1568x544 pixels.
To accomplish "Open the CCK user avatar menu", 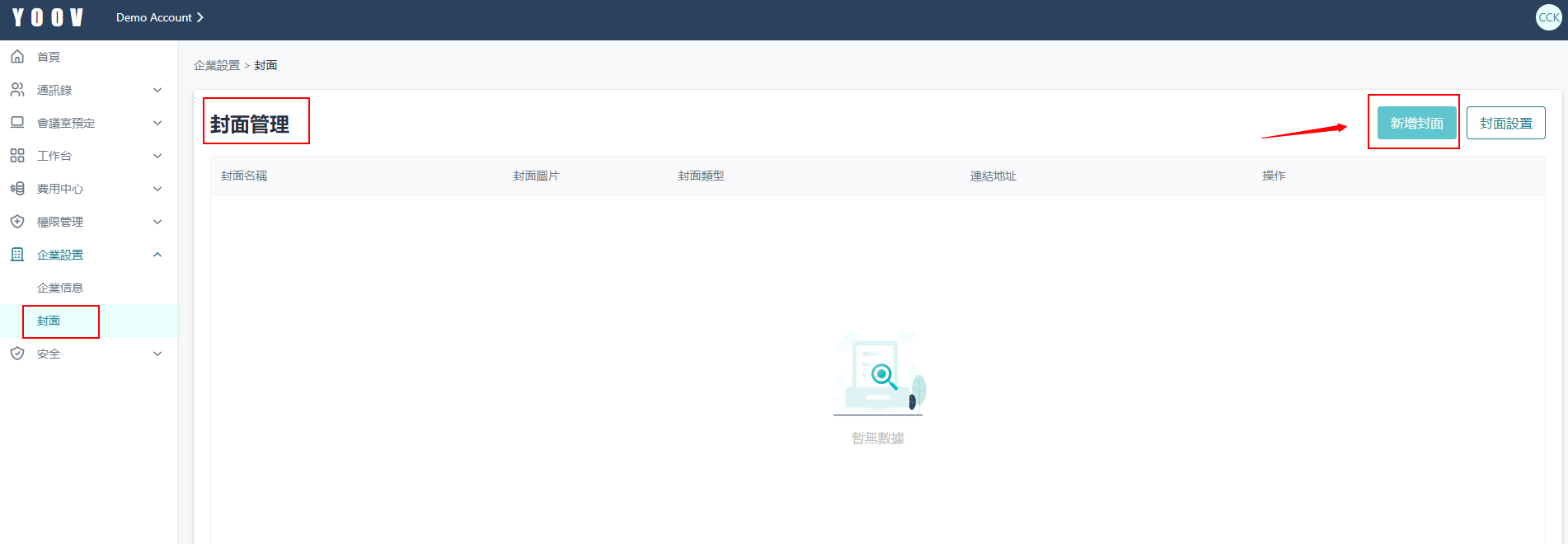I will pyautogui.click(x=1548, y=17).
